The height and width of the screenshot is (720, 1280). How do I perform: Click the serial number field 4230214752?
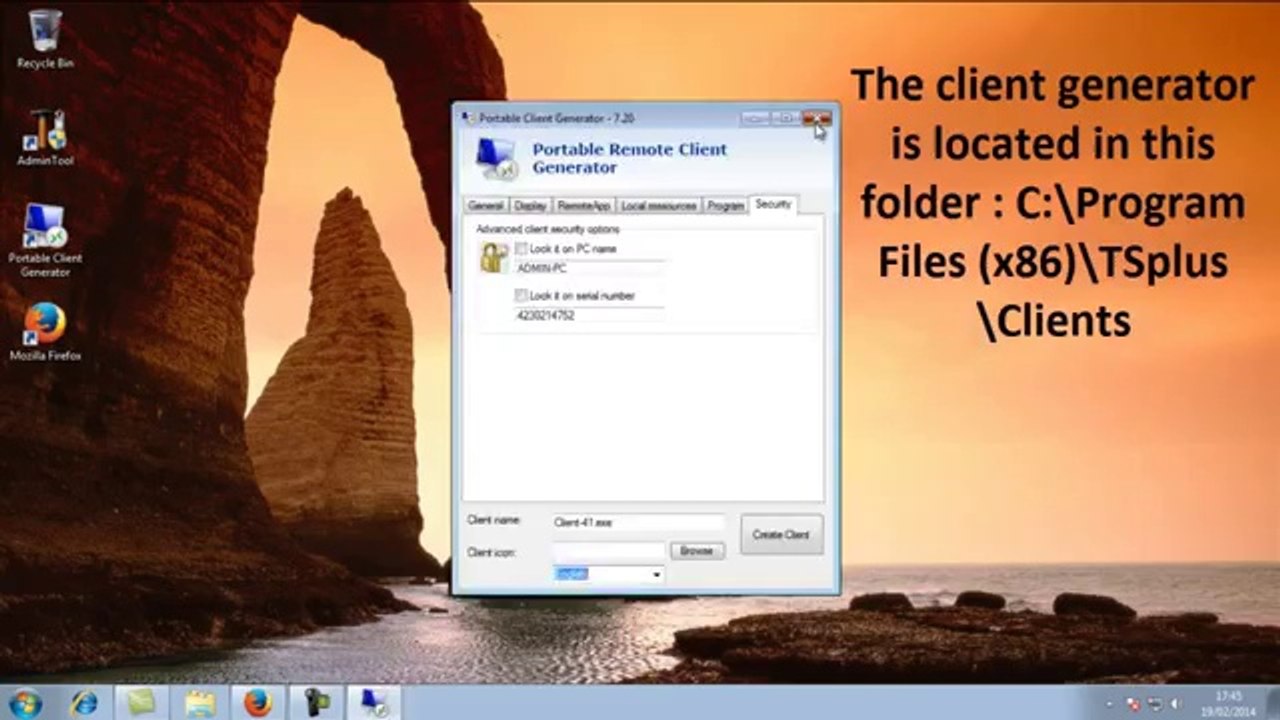(589, 315)
